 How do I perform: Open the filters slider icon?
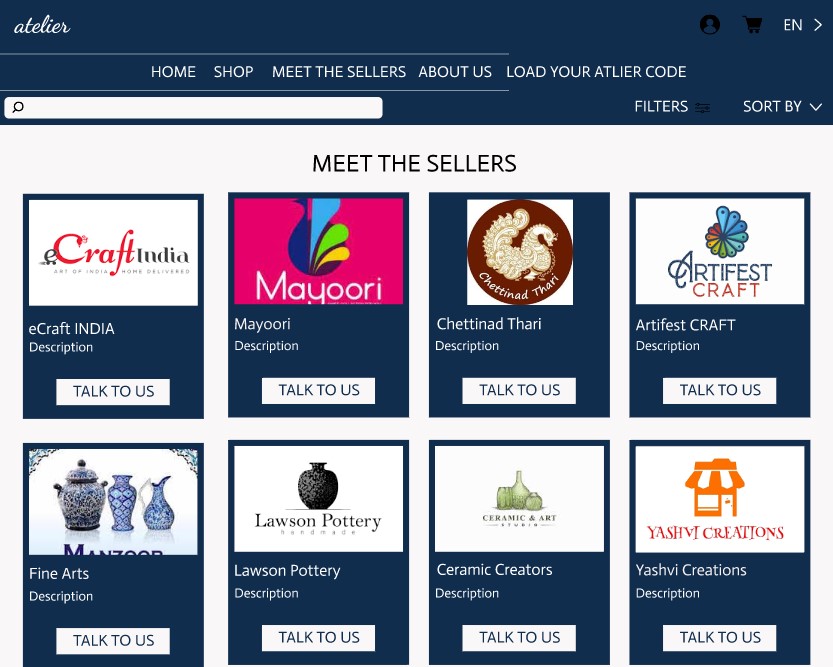(x=702, y=107)
